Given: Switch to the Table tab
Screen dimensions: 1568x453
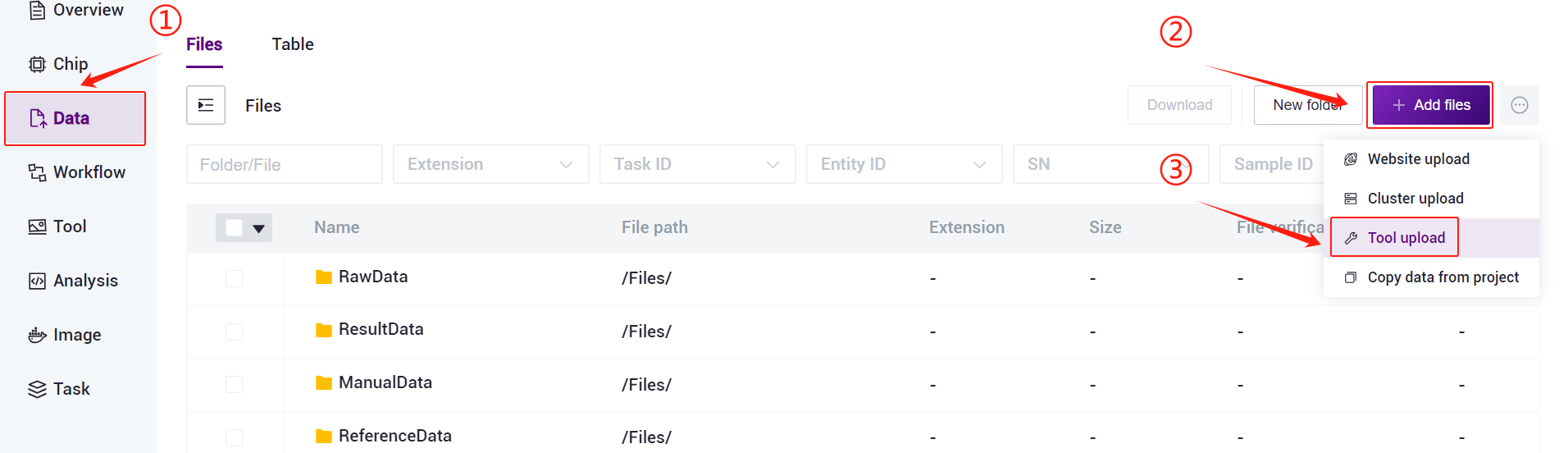Looking at the screenshot, I should (293, 44).
